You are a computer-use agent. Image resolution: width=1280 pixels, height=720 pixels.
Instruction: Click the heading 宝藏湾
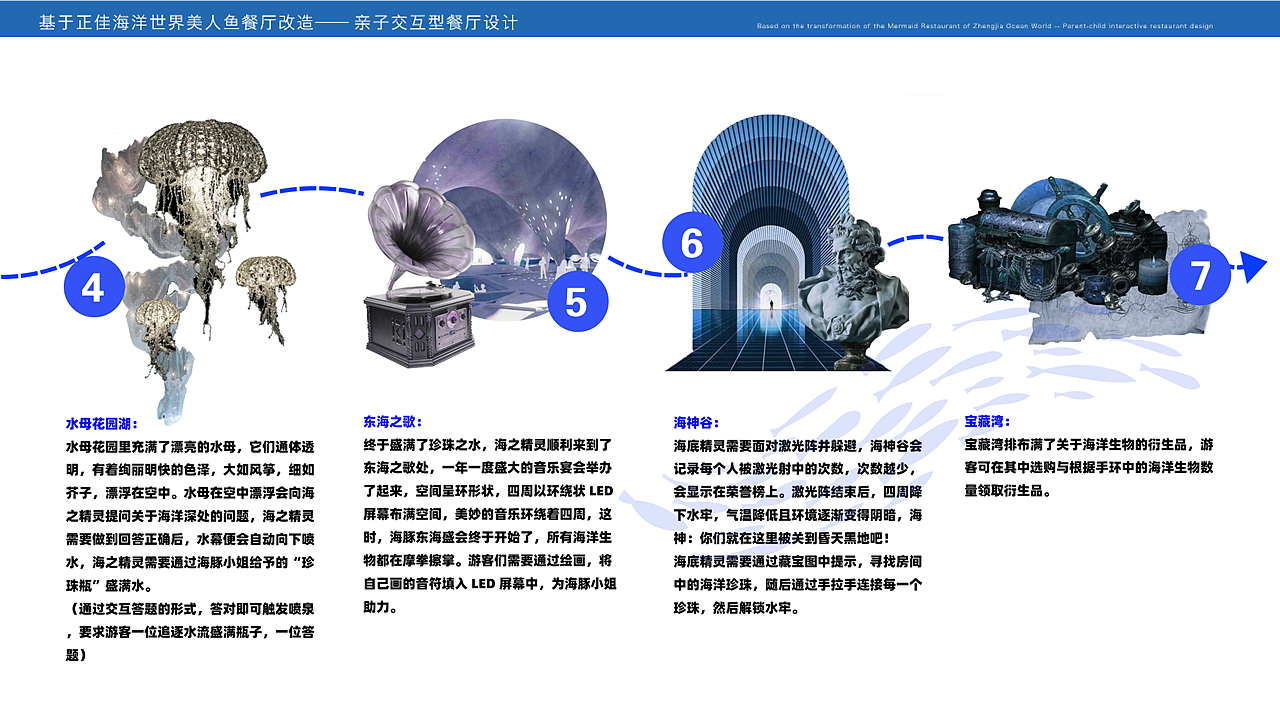click(x=988, y=422)
